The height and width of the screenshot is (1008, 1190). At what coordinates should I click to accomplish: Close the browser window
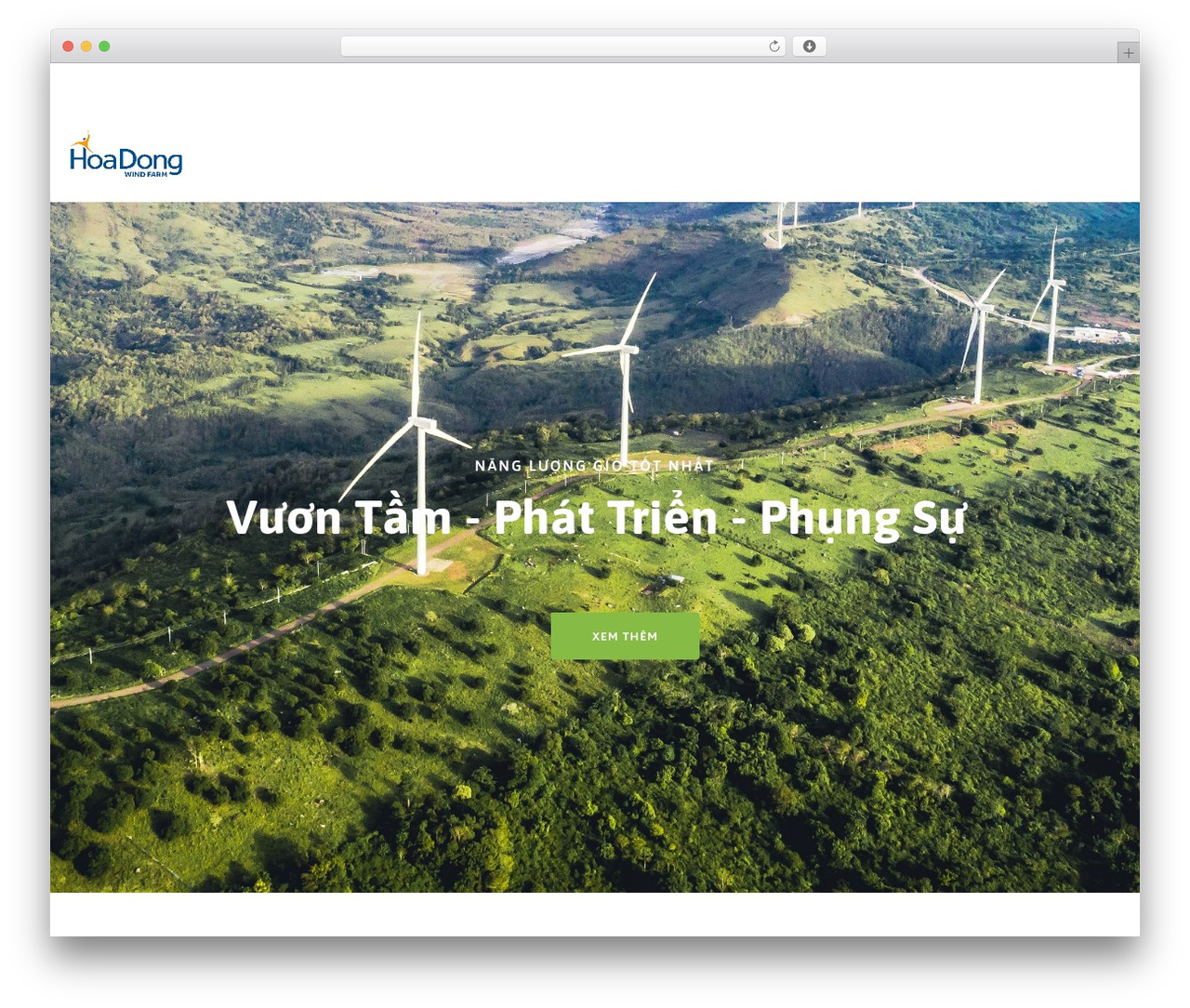68,46
